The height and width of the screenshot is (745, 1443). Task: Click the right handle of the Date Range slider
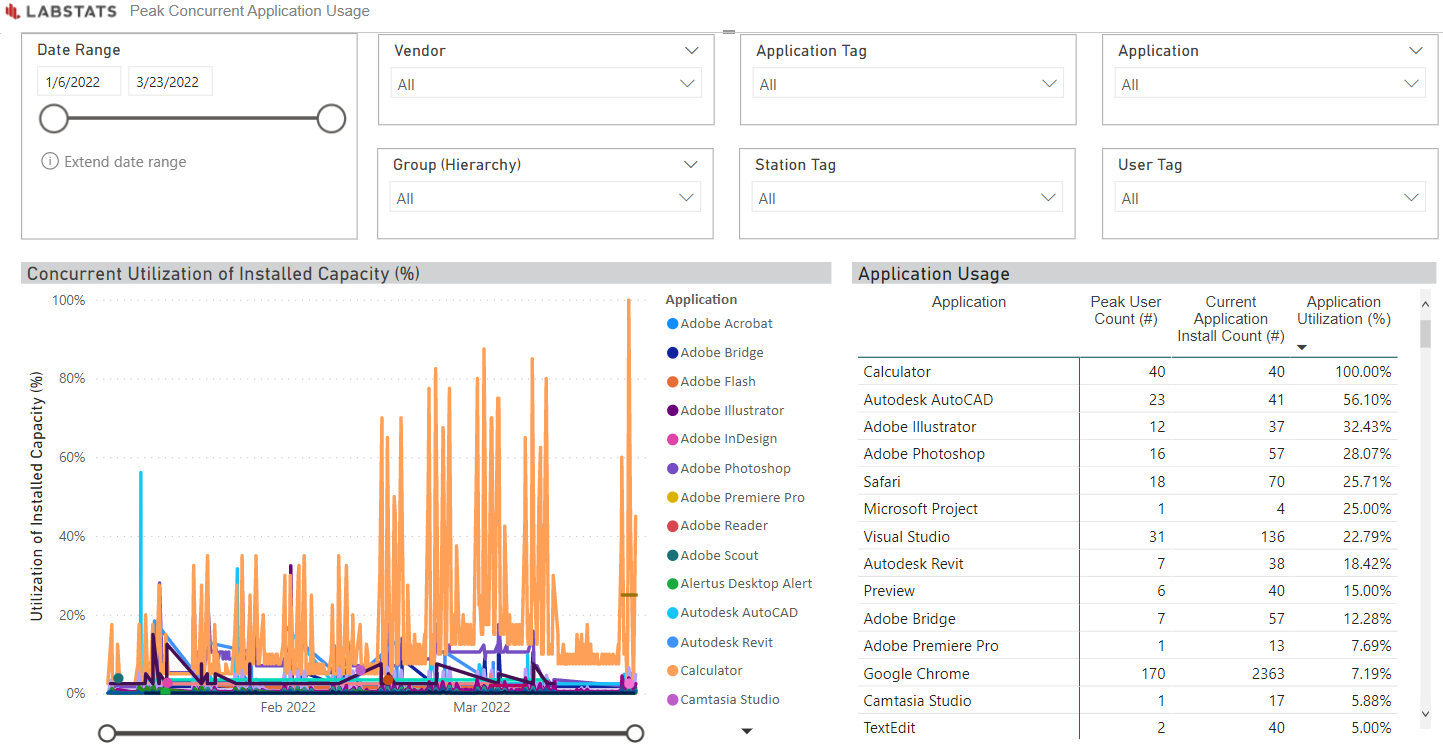(331, 119)
